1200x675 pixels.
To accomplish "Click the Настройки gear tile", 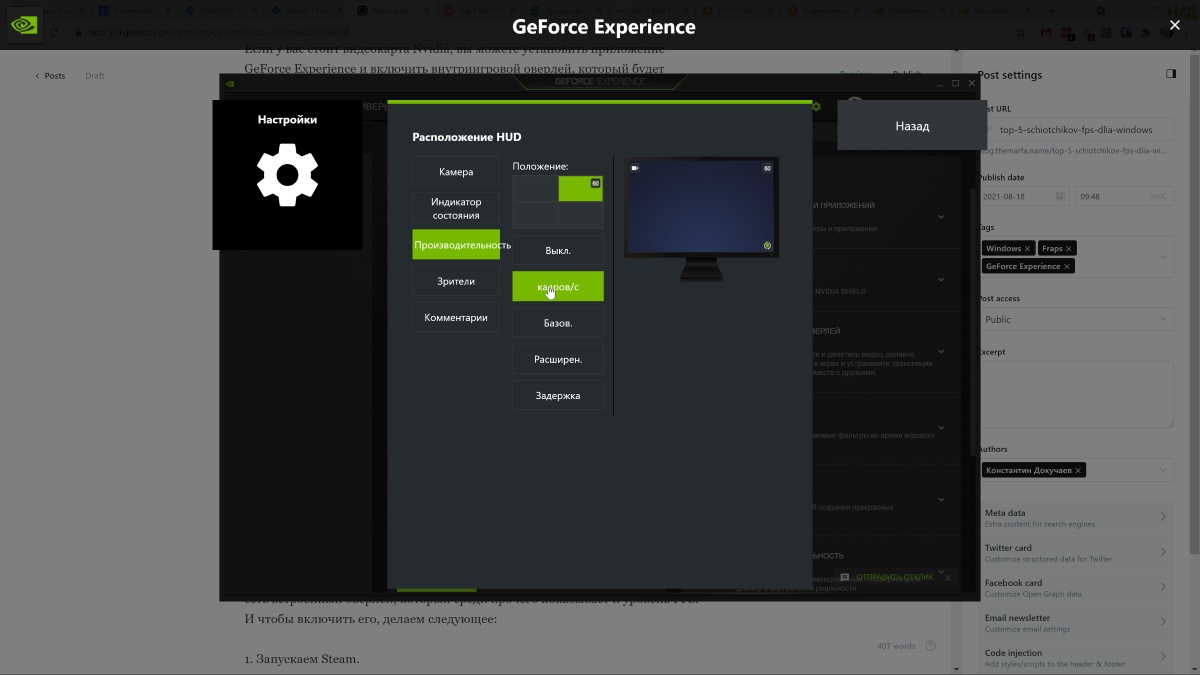I will pos(287,175).
